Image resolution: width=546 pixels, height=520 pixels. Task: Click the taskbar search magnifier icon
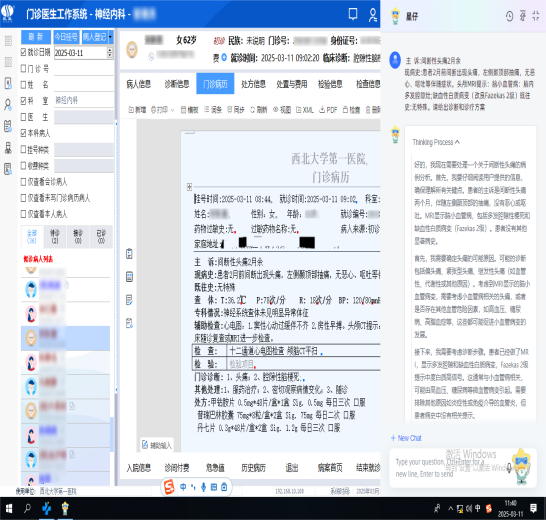(x=27, y=509)
